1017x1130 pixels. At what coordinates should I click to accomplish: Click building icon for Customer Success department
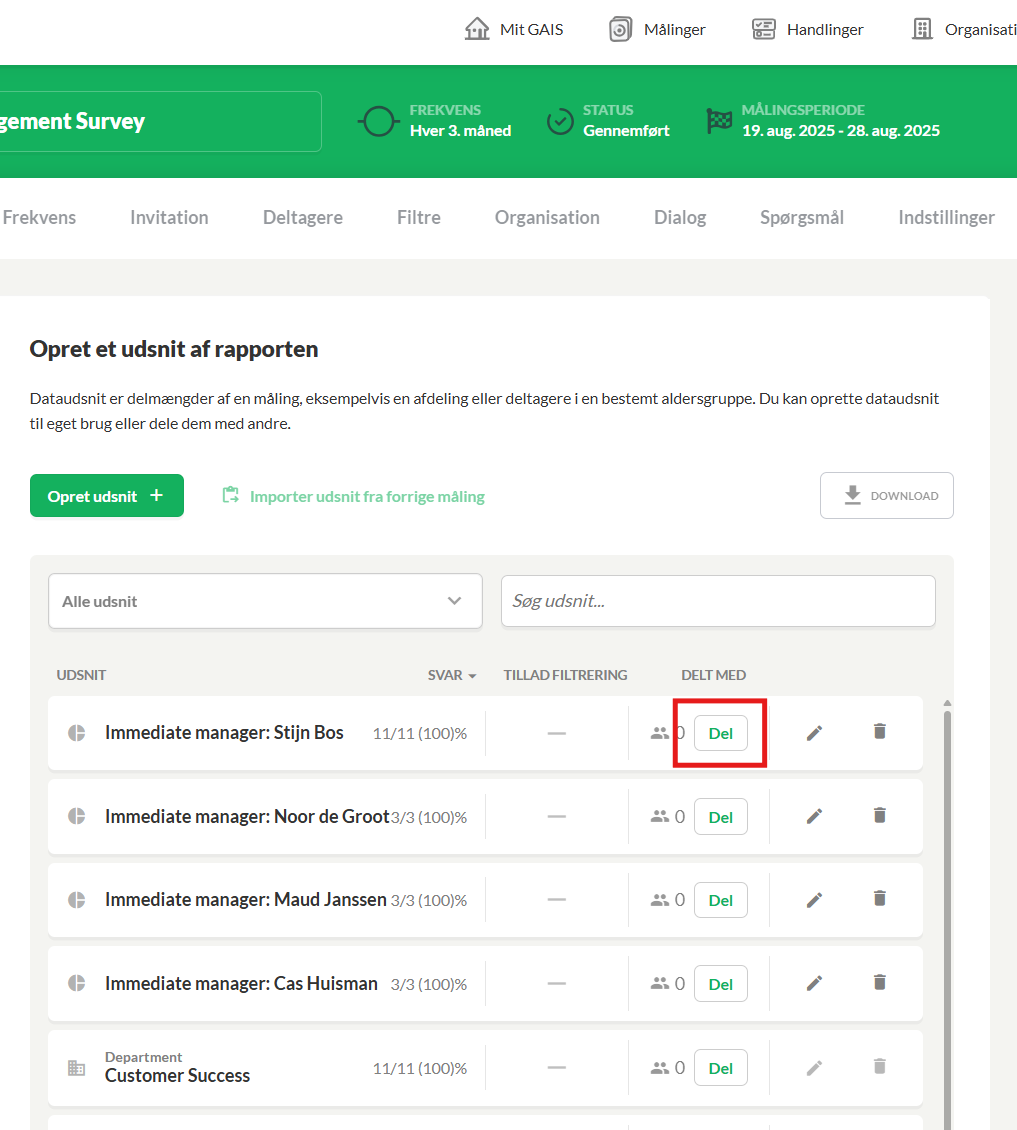coord(76,1068)
